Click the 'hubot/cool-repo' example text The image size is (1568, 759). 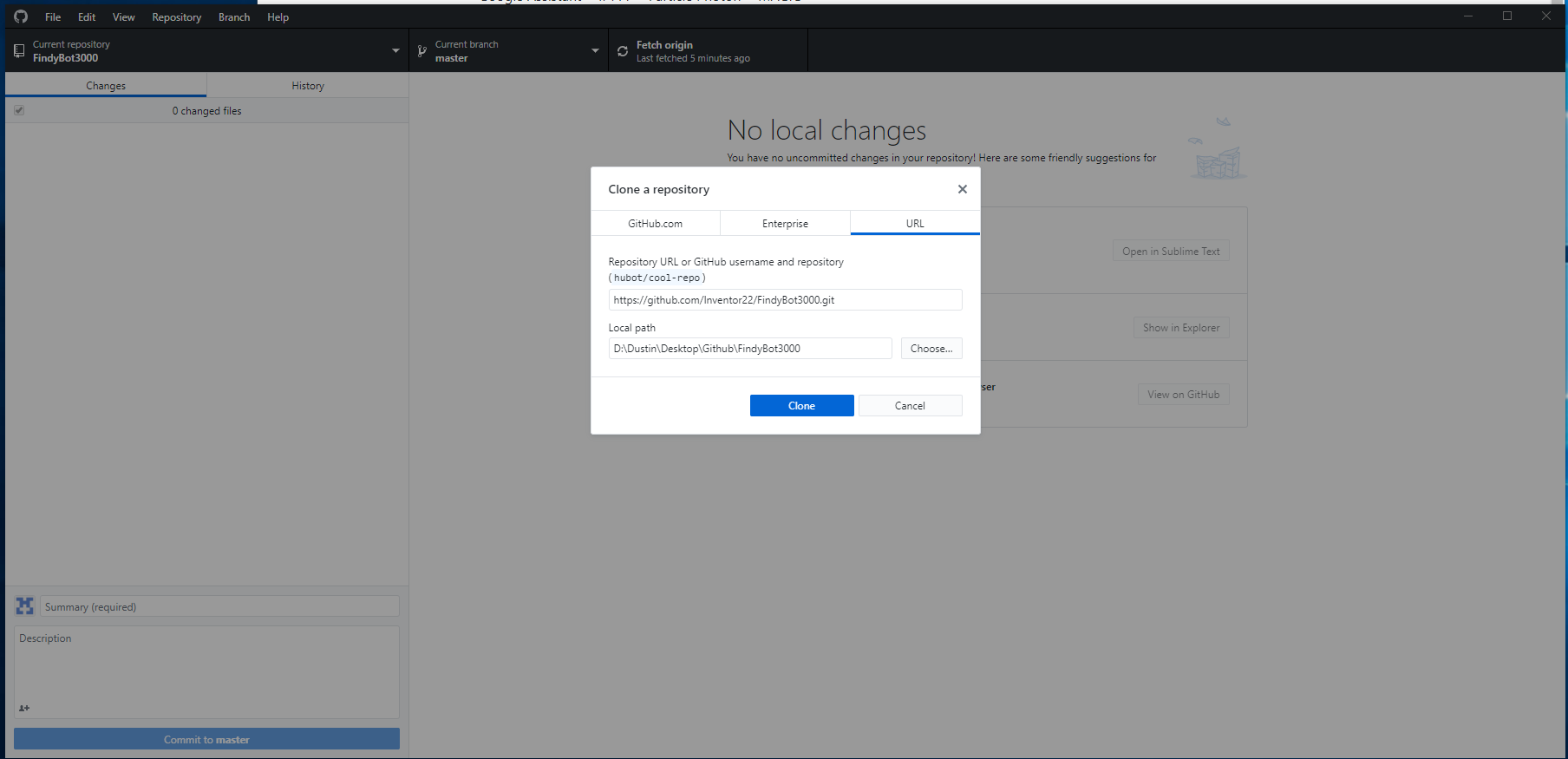657,278
